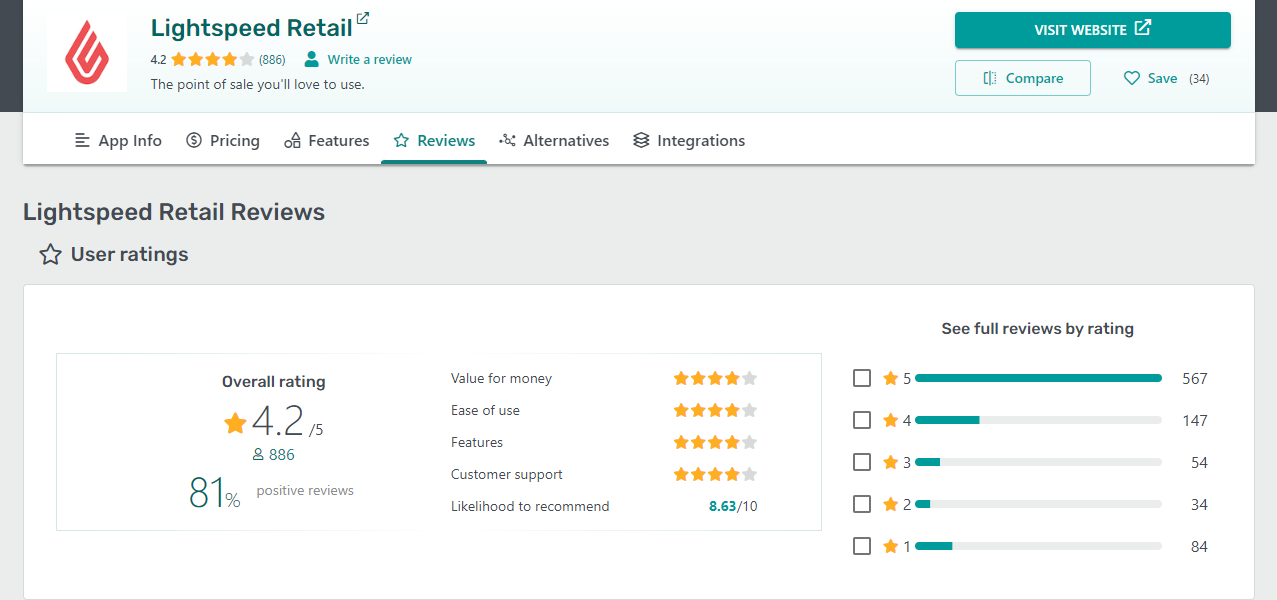Click the external arrow icon in VISIT WEBSITE button
This screenshot has height=600, width=1277.
pos(1143,29)
